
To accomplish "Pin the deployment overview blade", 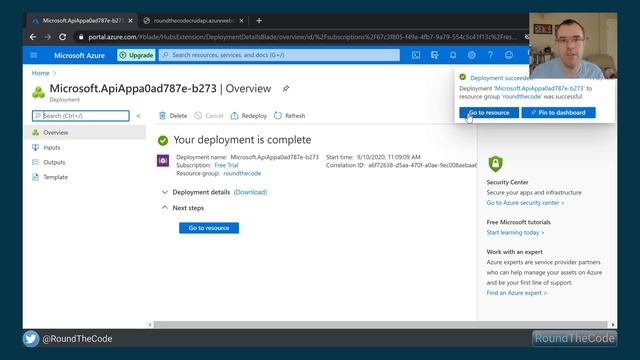I will click(286, 89).
